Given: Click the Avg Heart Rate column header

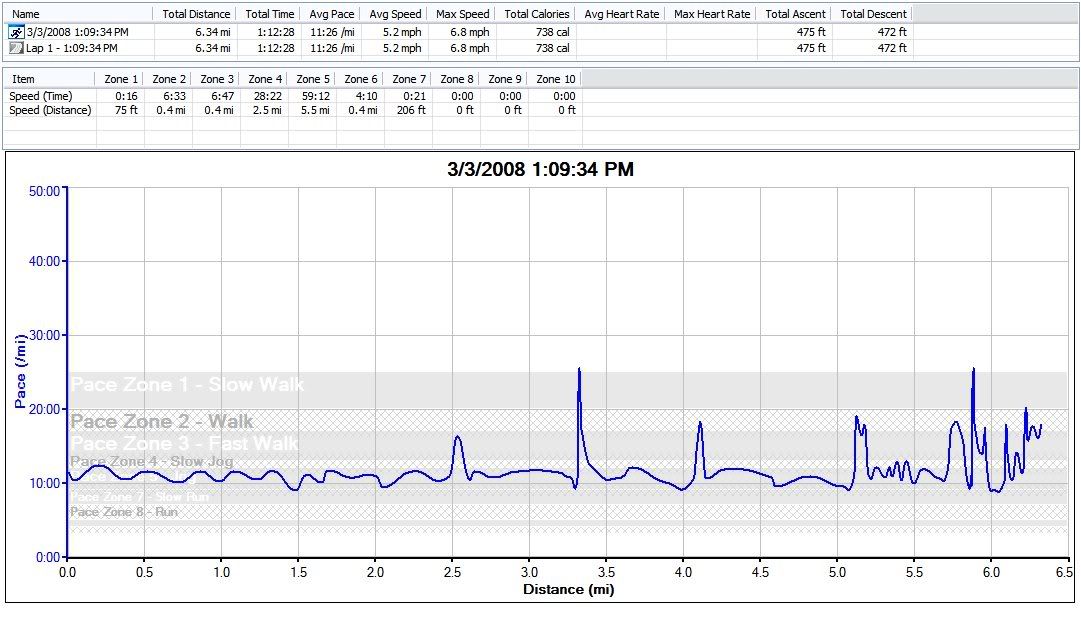Looking at the screenshot, I should (x=621, y=14).
